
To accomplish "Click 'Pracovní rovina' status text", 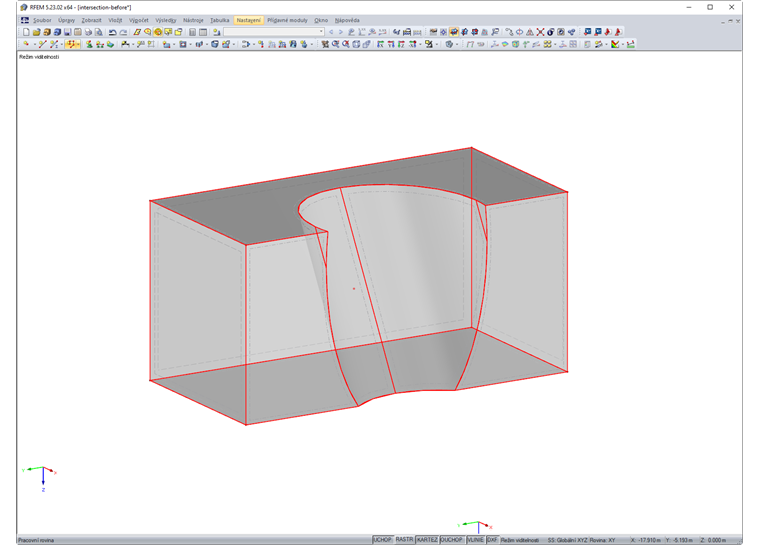I will click(x=36, y=540).
